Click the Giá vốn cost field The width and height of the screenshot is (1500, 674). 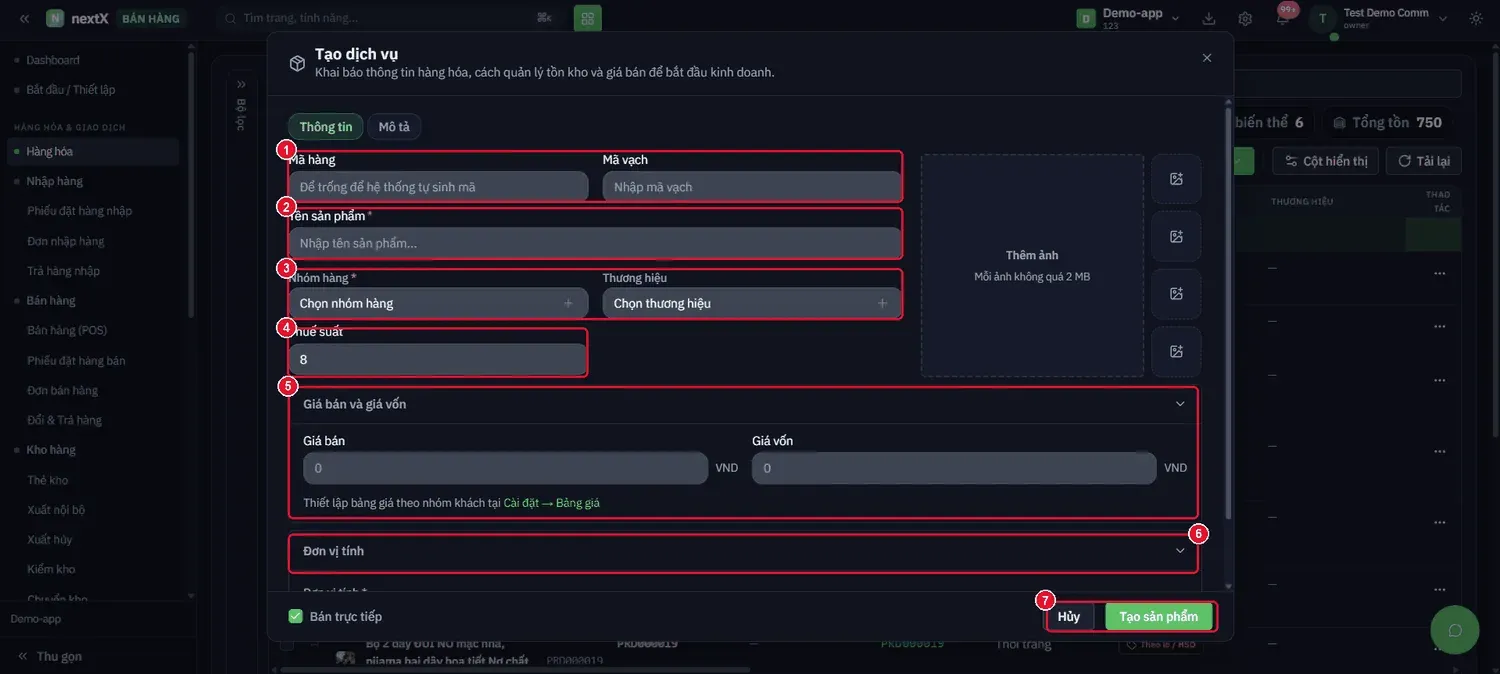[954, 468]
